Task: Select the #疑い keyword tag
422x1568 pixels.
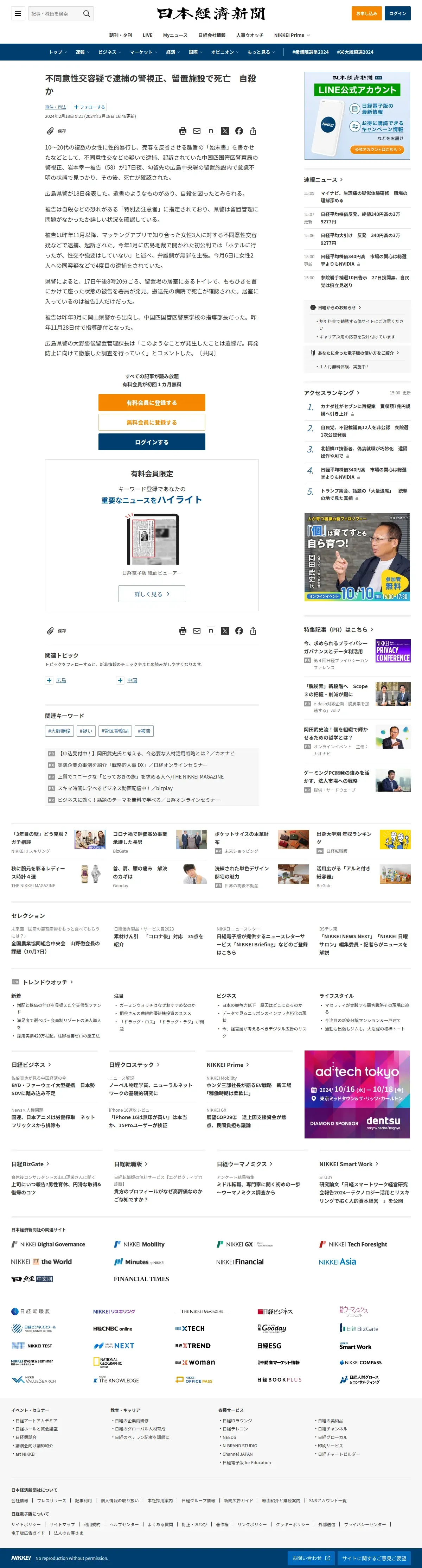Action: pos(86,731)
